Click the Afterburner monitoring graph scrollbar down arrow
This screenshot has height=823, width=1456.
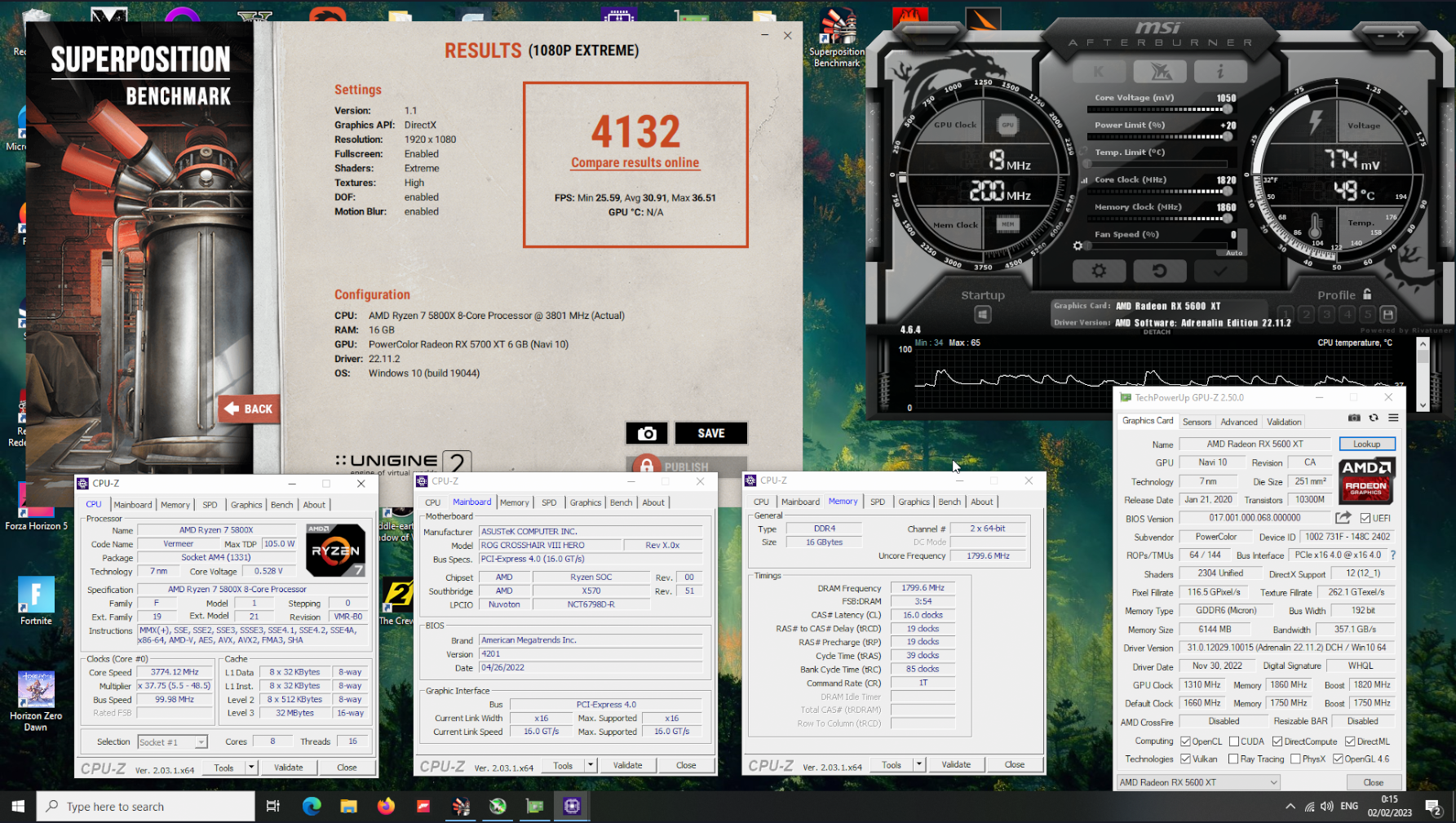(1423, 405)
